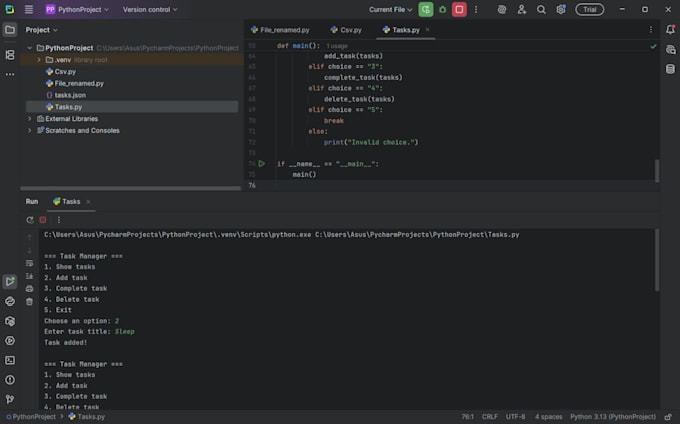Open the Structure tool window icon
This screenshot has height=424, width=680.
click(10, 55)
